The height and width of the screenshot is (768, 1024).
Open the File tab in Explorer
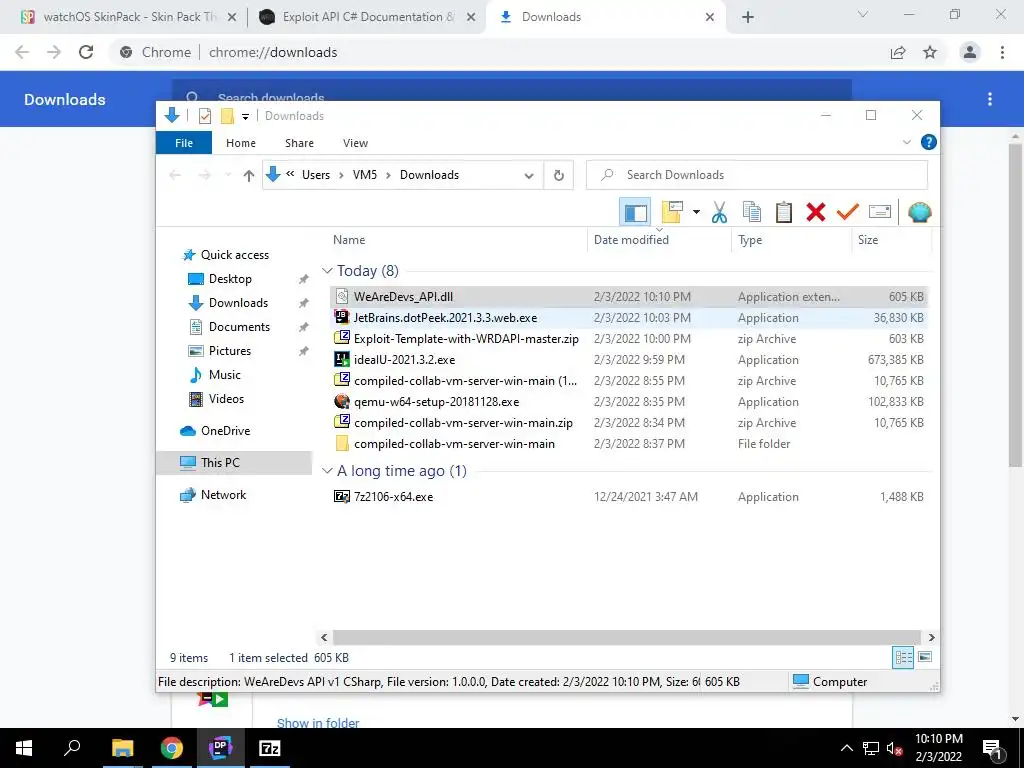(x=184, y=142)
